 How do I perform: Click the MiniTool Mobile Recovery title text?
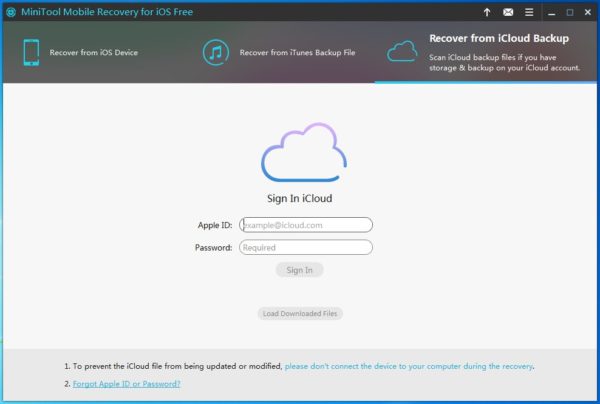click(x=107, y=12)
